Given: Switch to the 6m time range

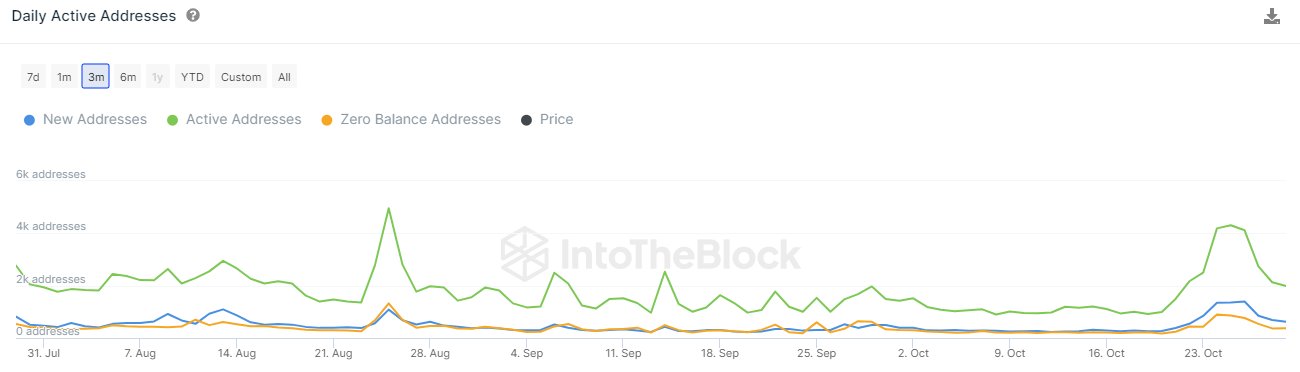Looking at the screenshot, I should coord(128,77).
